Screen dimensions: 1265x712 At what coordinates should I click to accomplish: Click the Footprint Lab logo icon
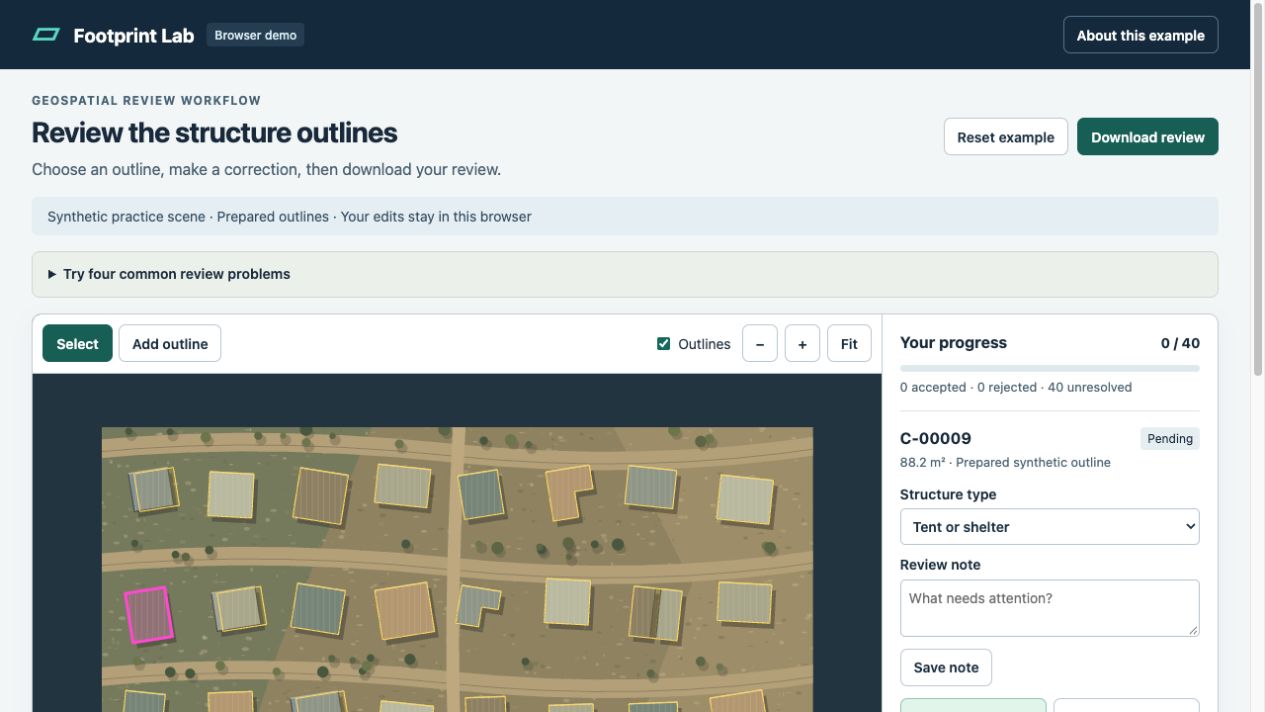(46, 35)
